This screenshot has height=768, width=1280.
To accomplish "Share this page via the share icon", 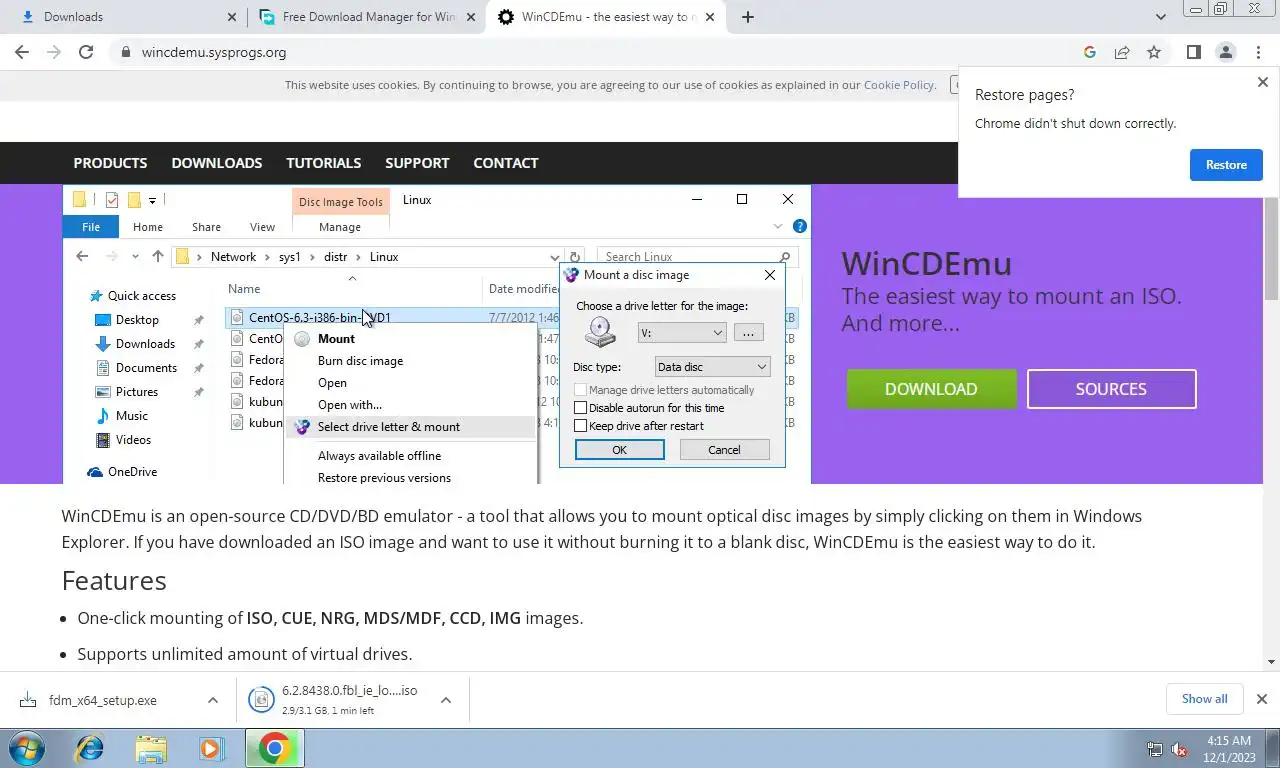I will (x=1122, y=52).
